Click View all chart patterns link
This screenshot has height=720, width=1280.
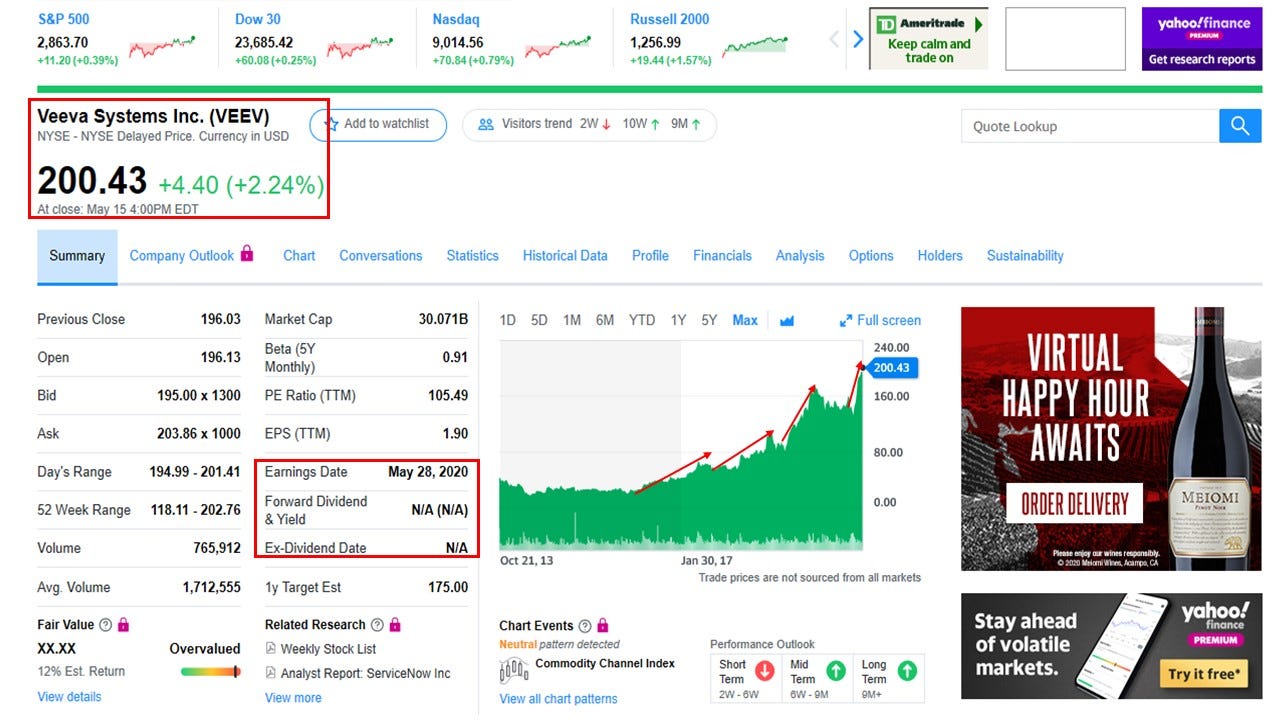pyautogui.click(x=558, y=699)
